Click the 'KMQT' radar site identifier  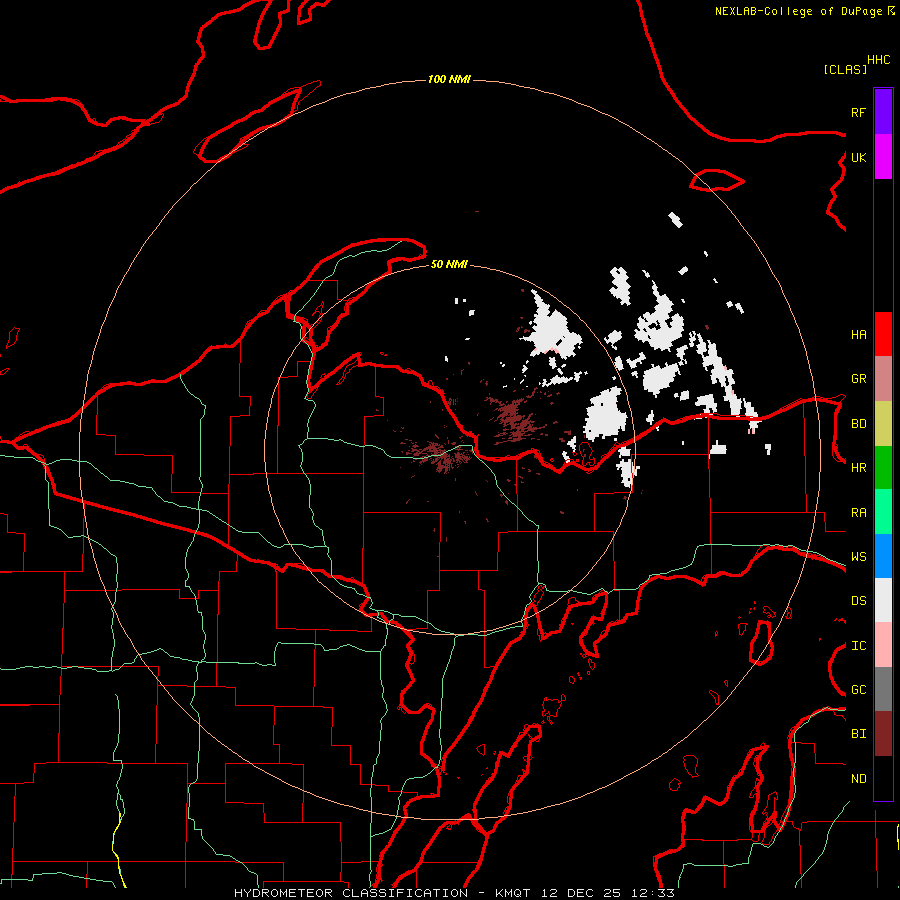[513, 893]
